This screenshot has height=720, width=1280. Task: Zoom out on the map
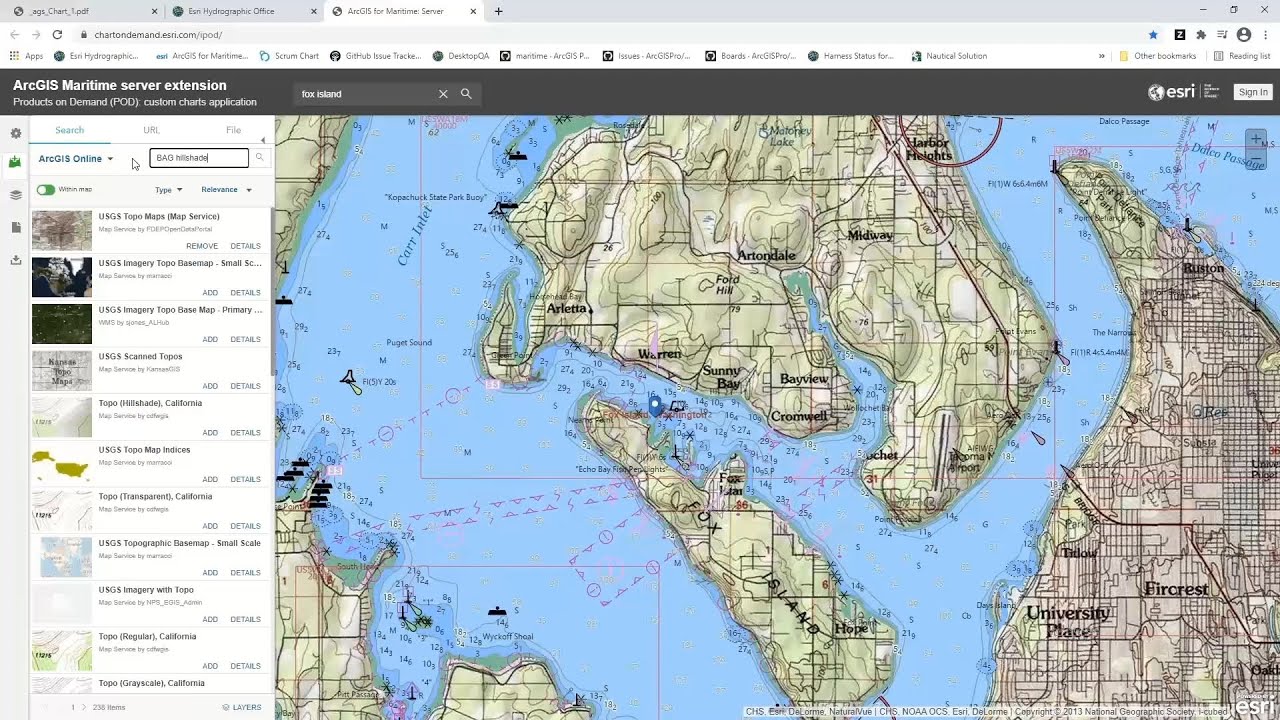click(x=1256, y=159)
